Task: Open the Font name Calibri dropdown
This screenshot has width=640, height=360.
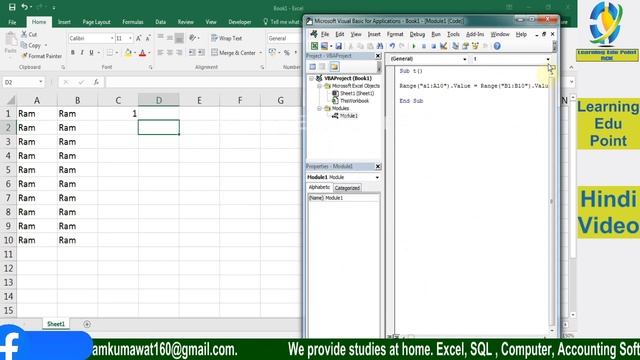Action: (112, 38)
